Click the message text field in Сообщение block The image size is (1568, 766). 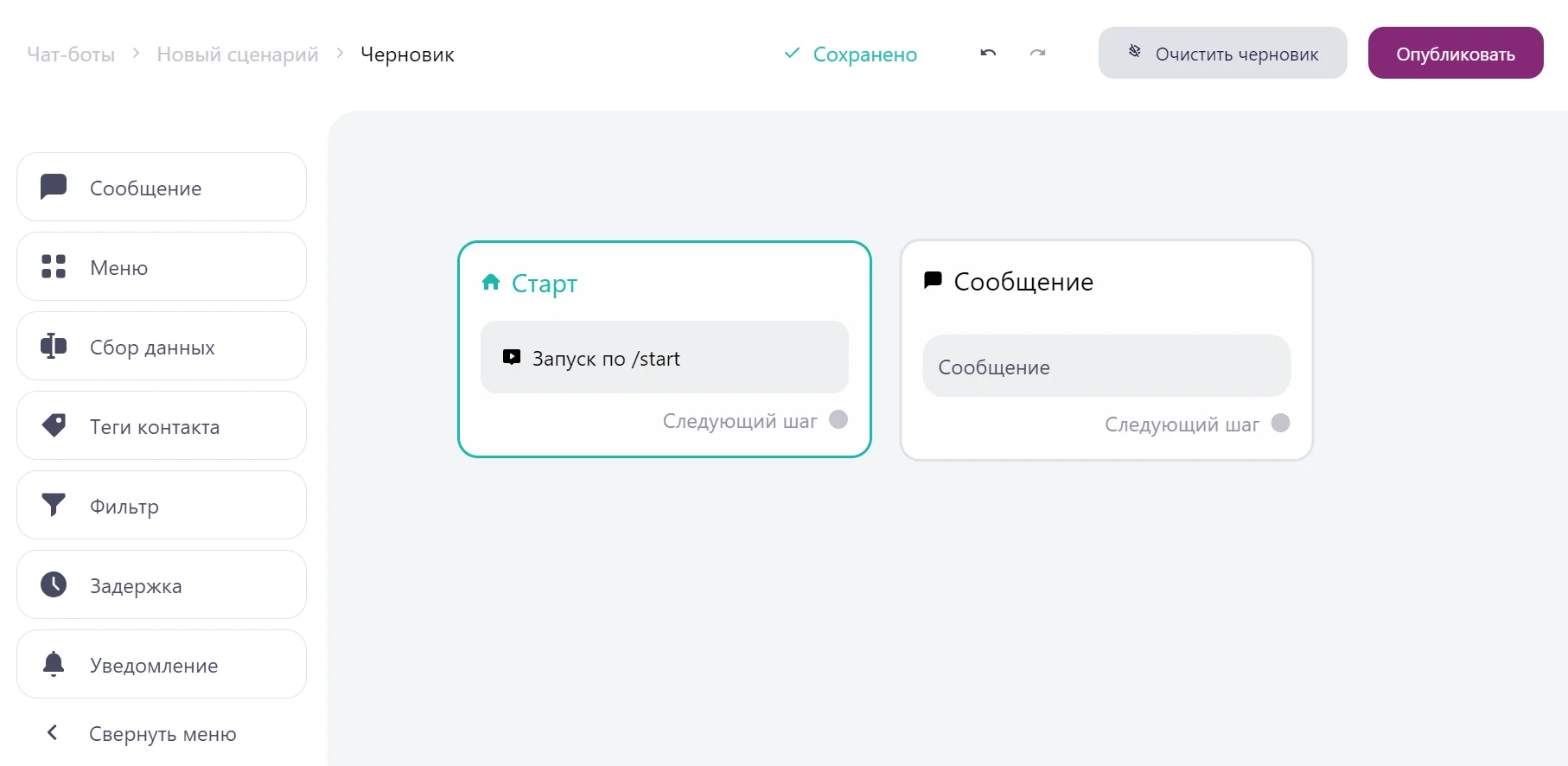tap(1106, 367)
